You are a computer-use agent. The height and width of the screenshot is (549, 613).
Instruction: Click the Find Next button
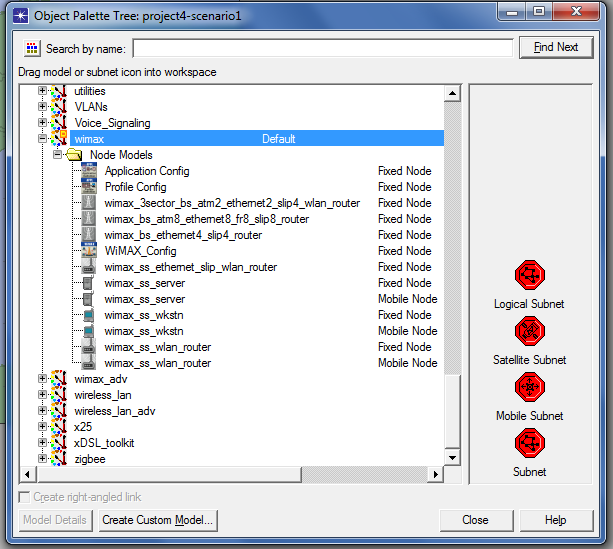point(556,47)
